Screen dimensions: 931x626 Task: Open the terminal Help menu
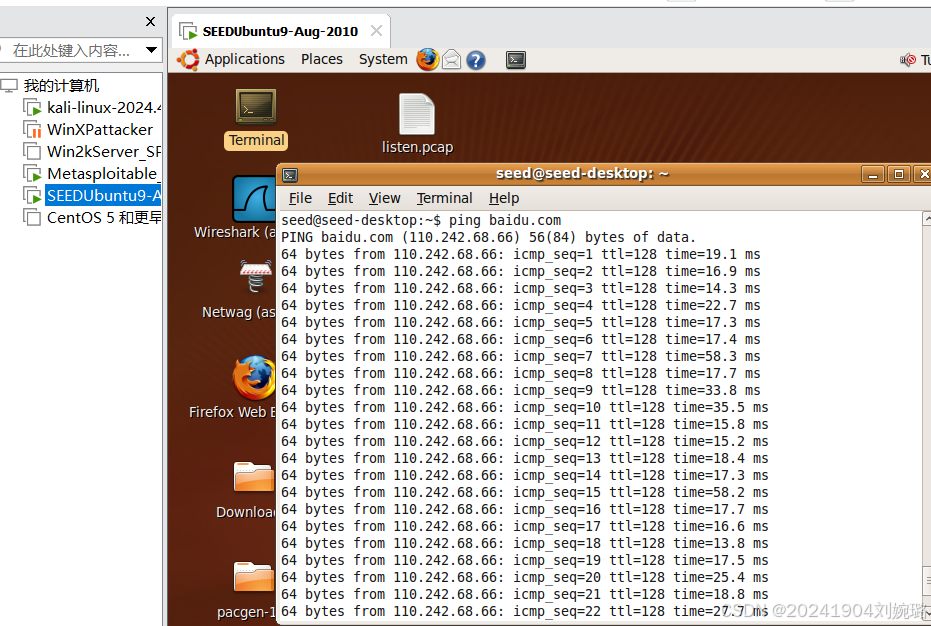point(504,198)
